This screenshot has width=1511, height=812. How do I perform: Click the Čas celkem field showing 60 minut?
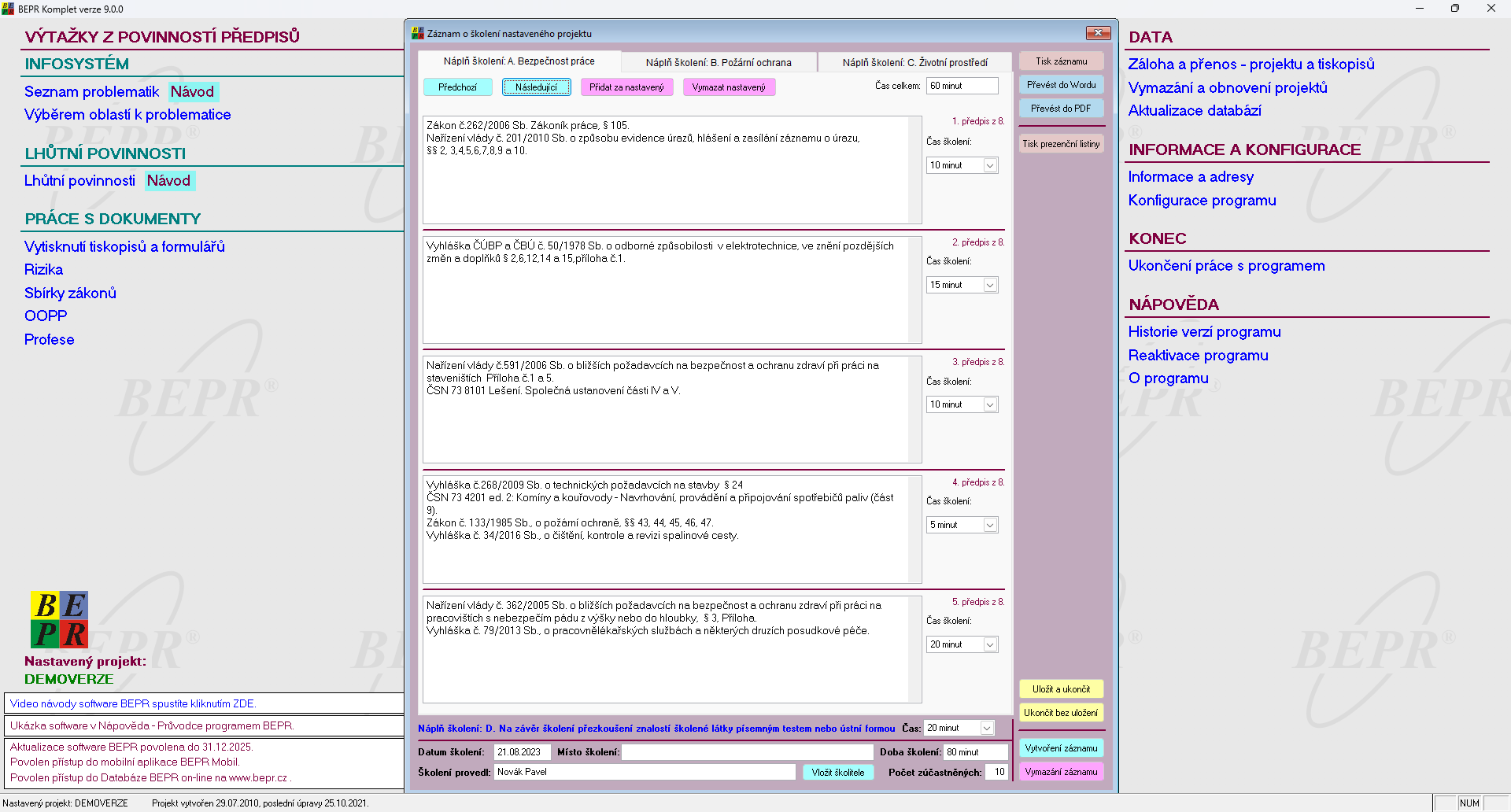pyautogui.click(x=962, y=86)
